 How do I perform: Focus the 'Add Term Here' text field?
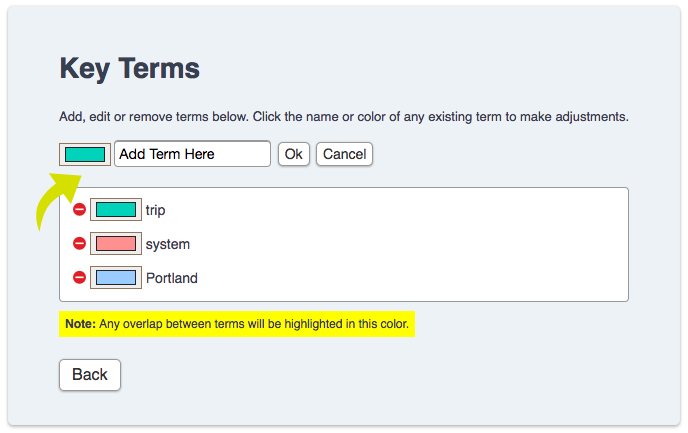[x=192, y=154]
